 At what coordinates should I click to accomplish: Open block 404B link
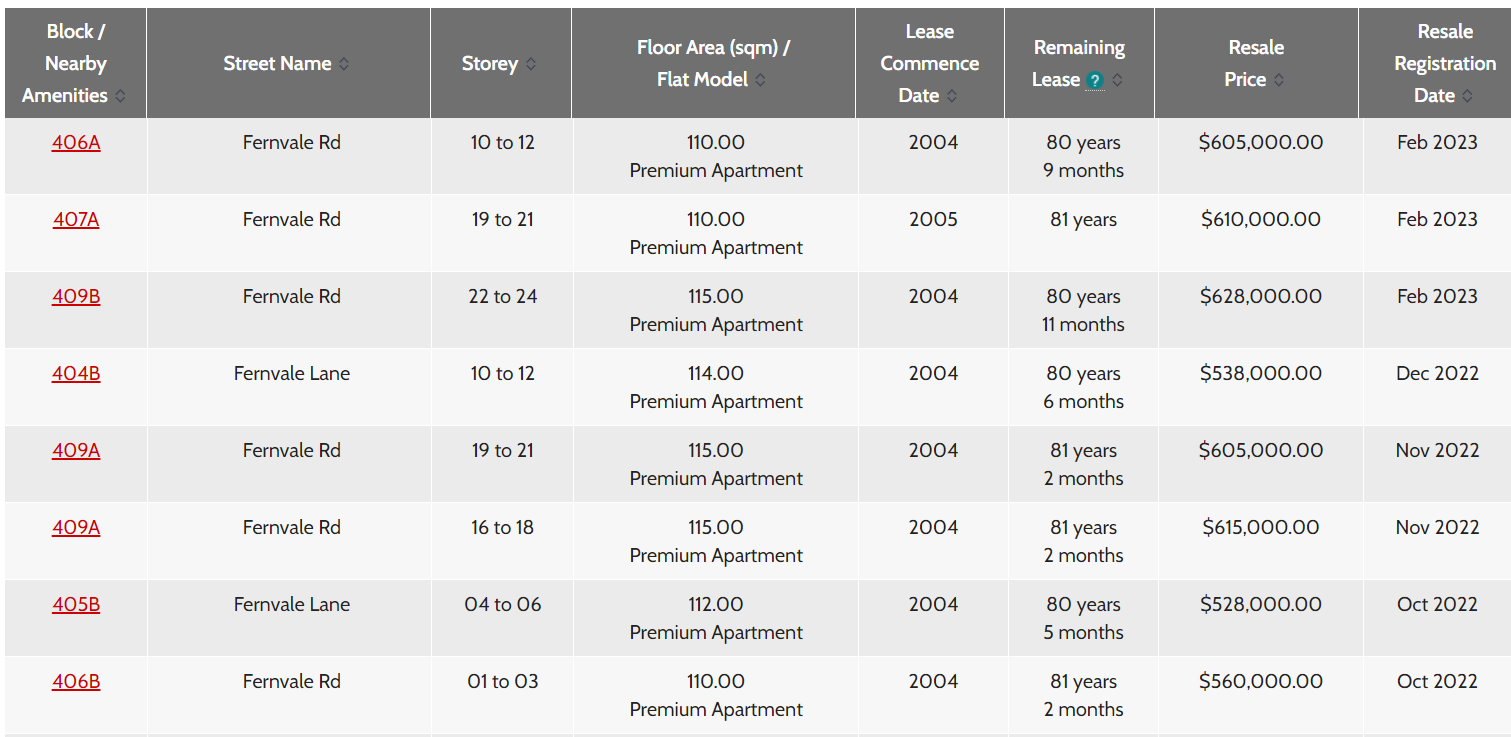[76, 373]
